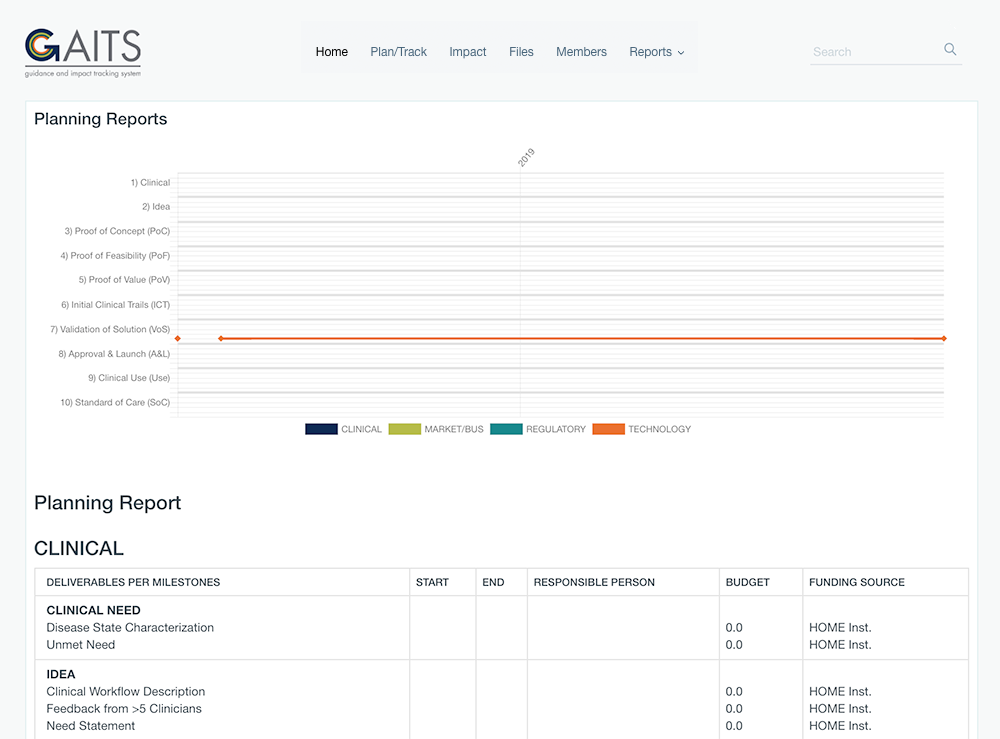Open the Home nav item
Viewport: 1000px width, 739px height.
click(x=332, y=52)
